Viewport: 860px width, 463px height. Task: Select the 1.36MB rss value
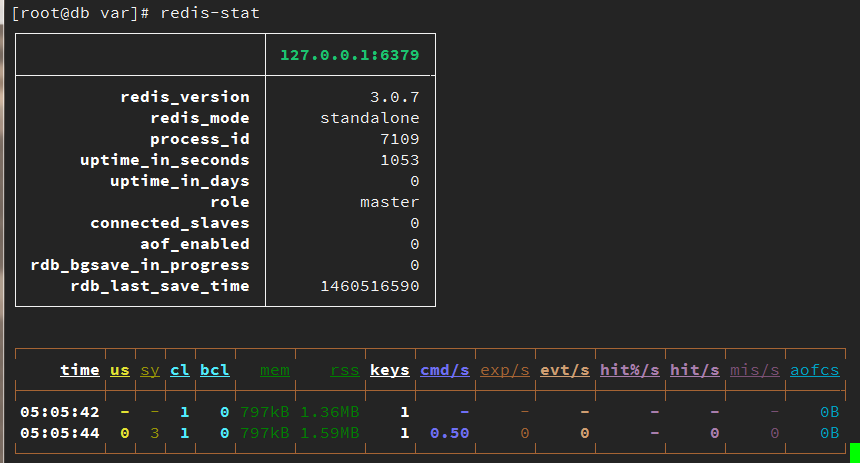(x=330, y=412)
